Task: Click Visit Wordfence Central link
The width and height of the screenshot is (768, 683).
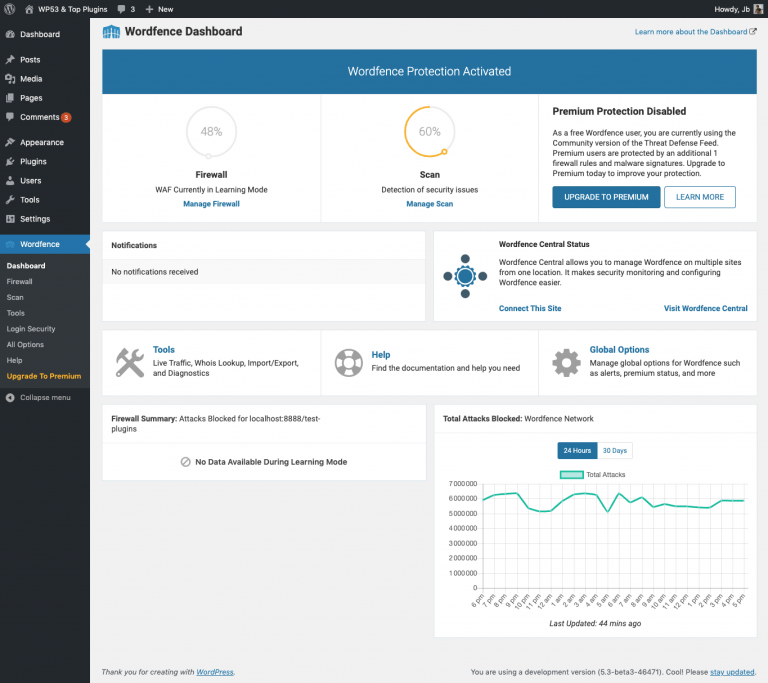Action: point(705,308)
